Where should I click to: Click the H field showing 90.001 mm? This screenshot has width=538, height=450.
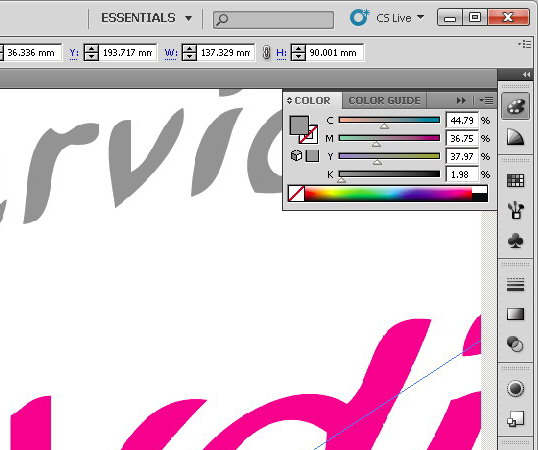(x=335, y=52)
